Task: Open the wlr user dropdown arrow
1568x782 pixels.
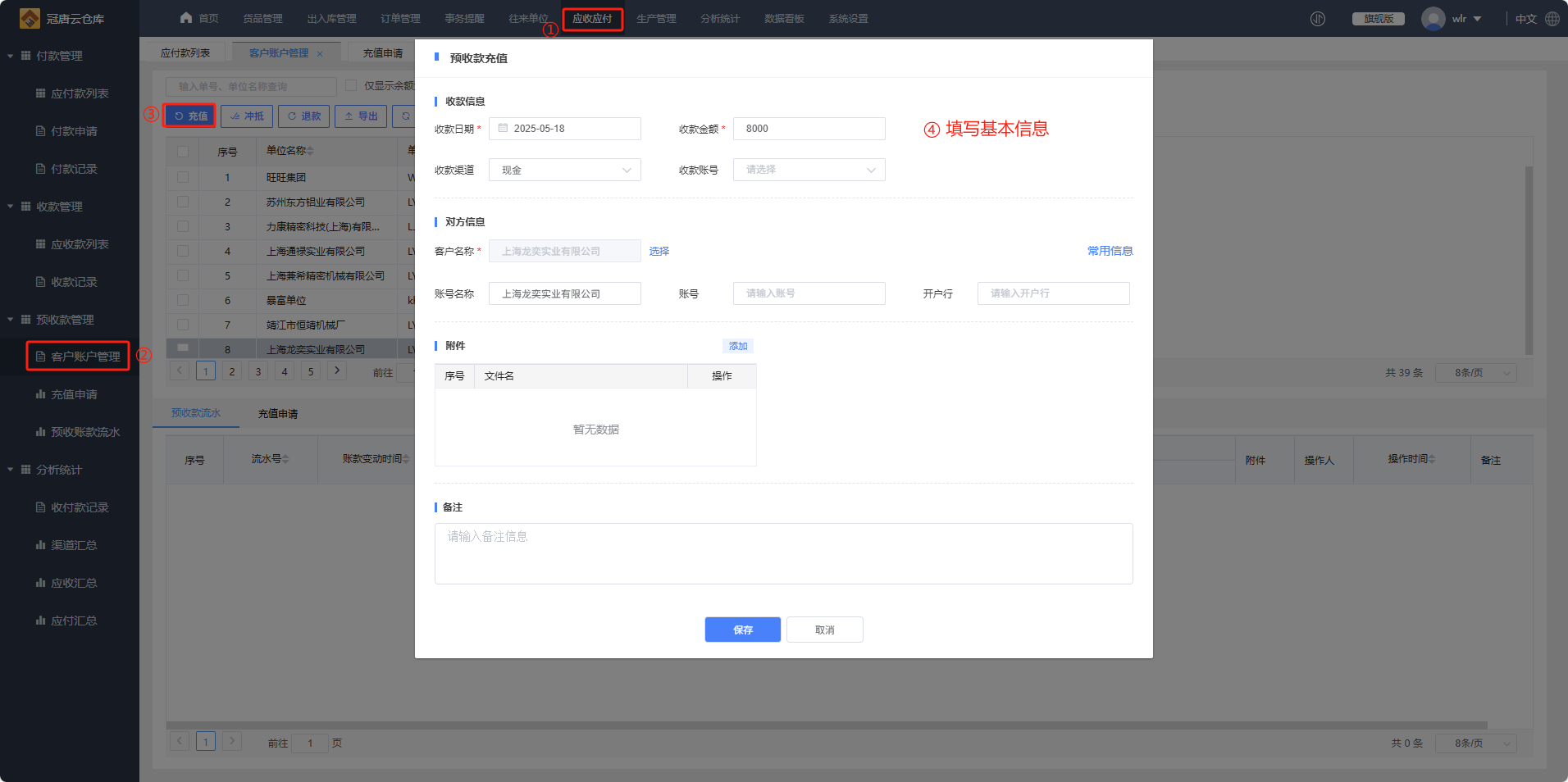Action: pyautogui.click(x=1477, y=19)
